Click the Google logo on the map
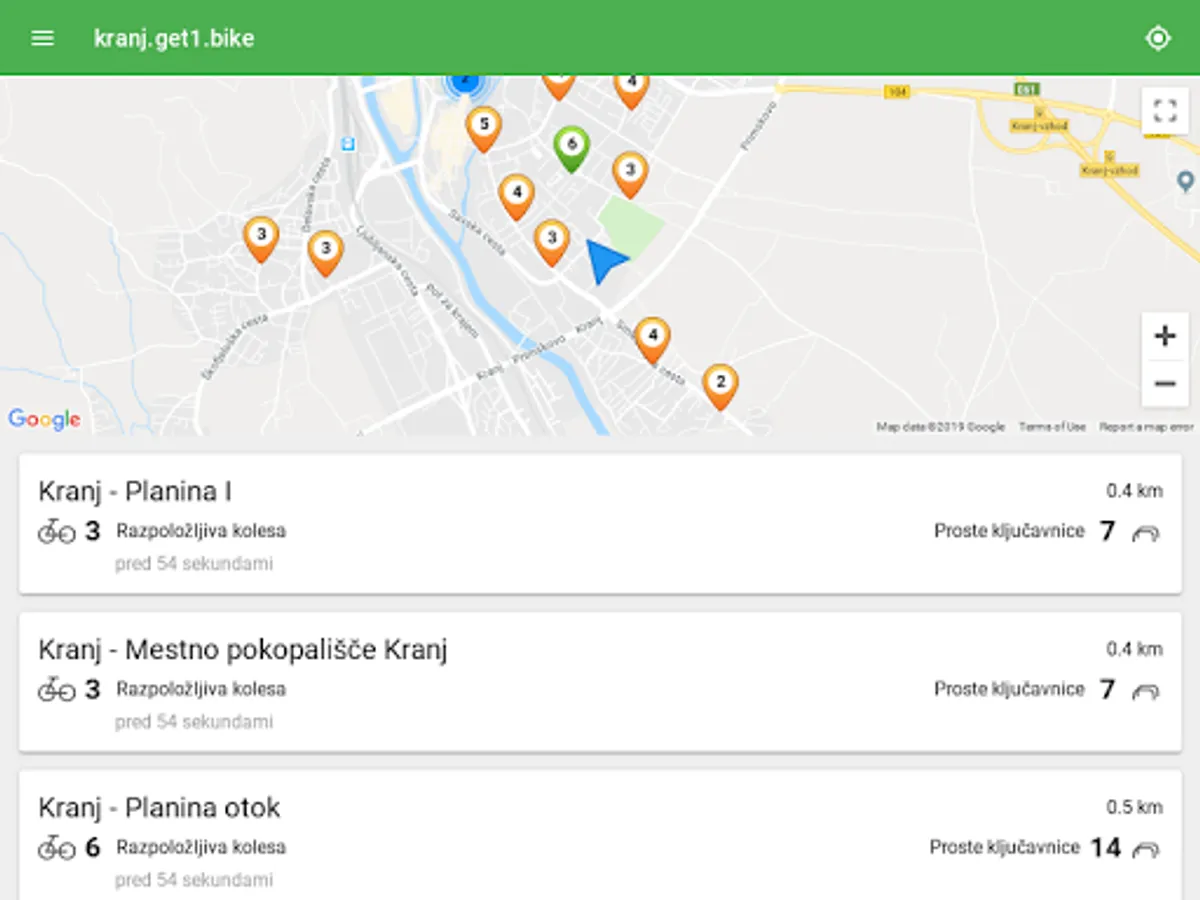This screenshot has width=1200, height=900. pyautogui.click(x=44, y=419)
